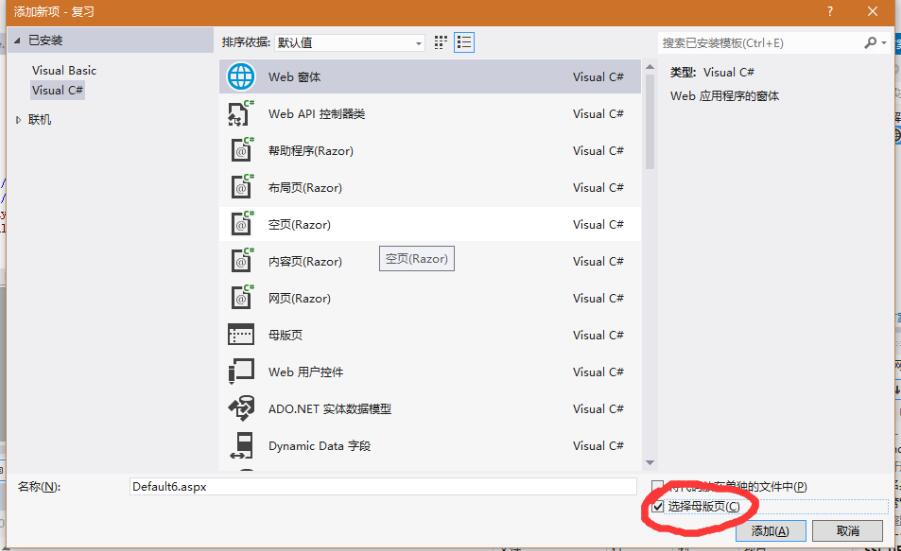Click the search magnifier icon
Screen dimensions: 901x551
click(x=871, y=43)
